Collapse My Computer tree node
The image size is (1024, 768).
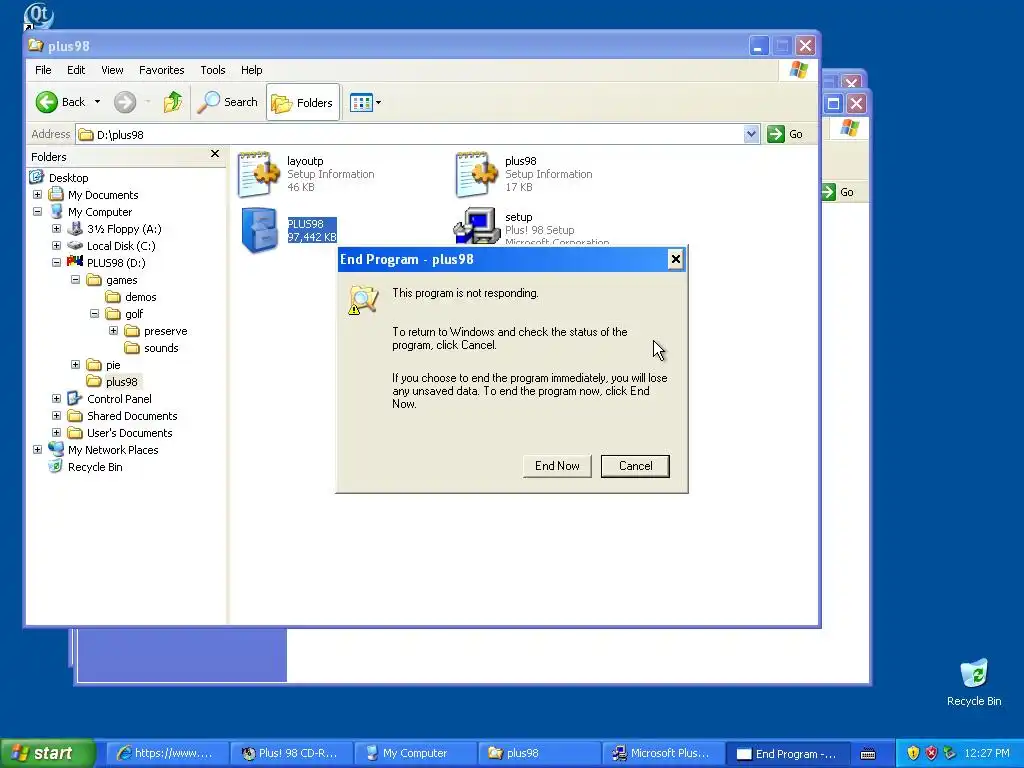tap(37, 212)
